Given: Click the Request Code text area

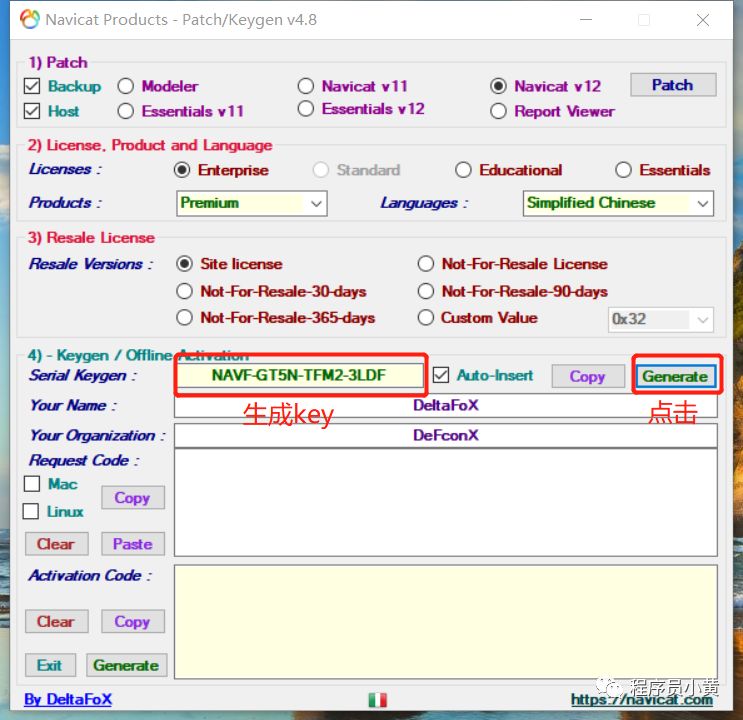Looking at the screenshot, I should tap(445, 502).
